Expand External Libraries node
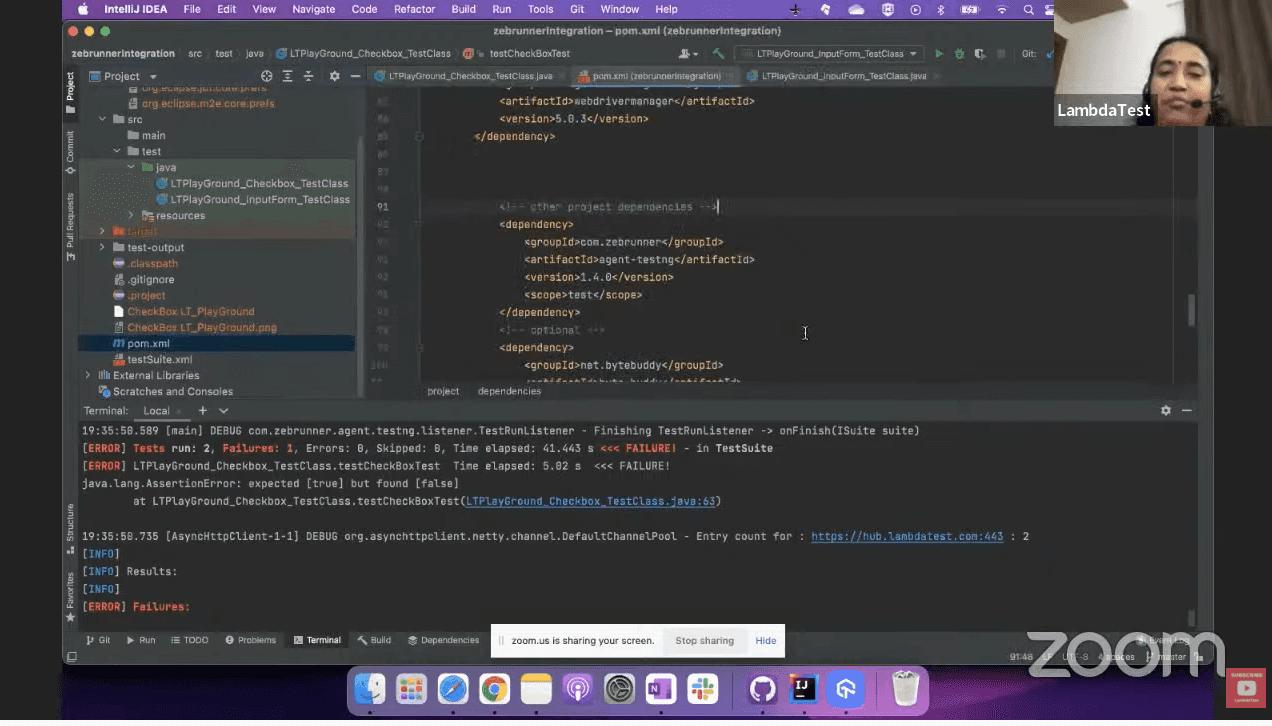The width and height of the screenshot is (1272, 726). (x=88, y=376)
